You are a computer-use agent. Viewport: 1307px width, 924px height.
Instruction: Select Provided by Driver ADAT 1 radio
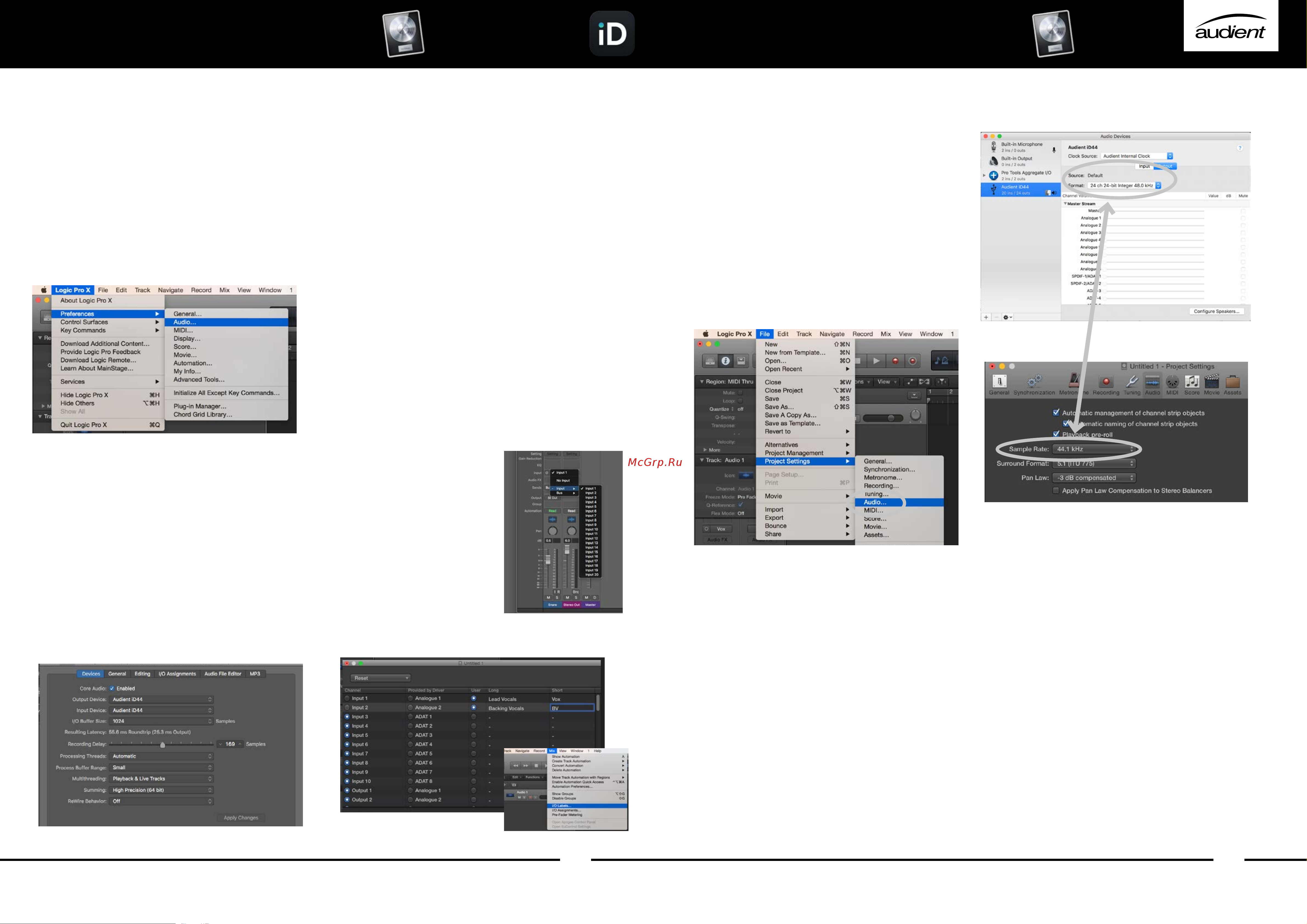click(x=411, y=717)
